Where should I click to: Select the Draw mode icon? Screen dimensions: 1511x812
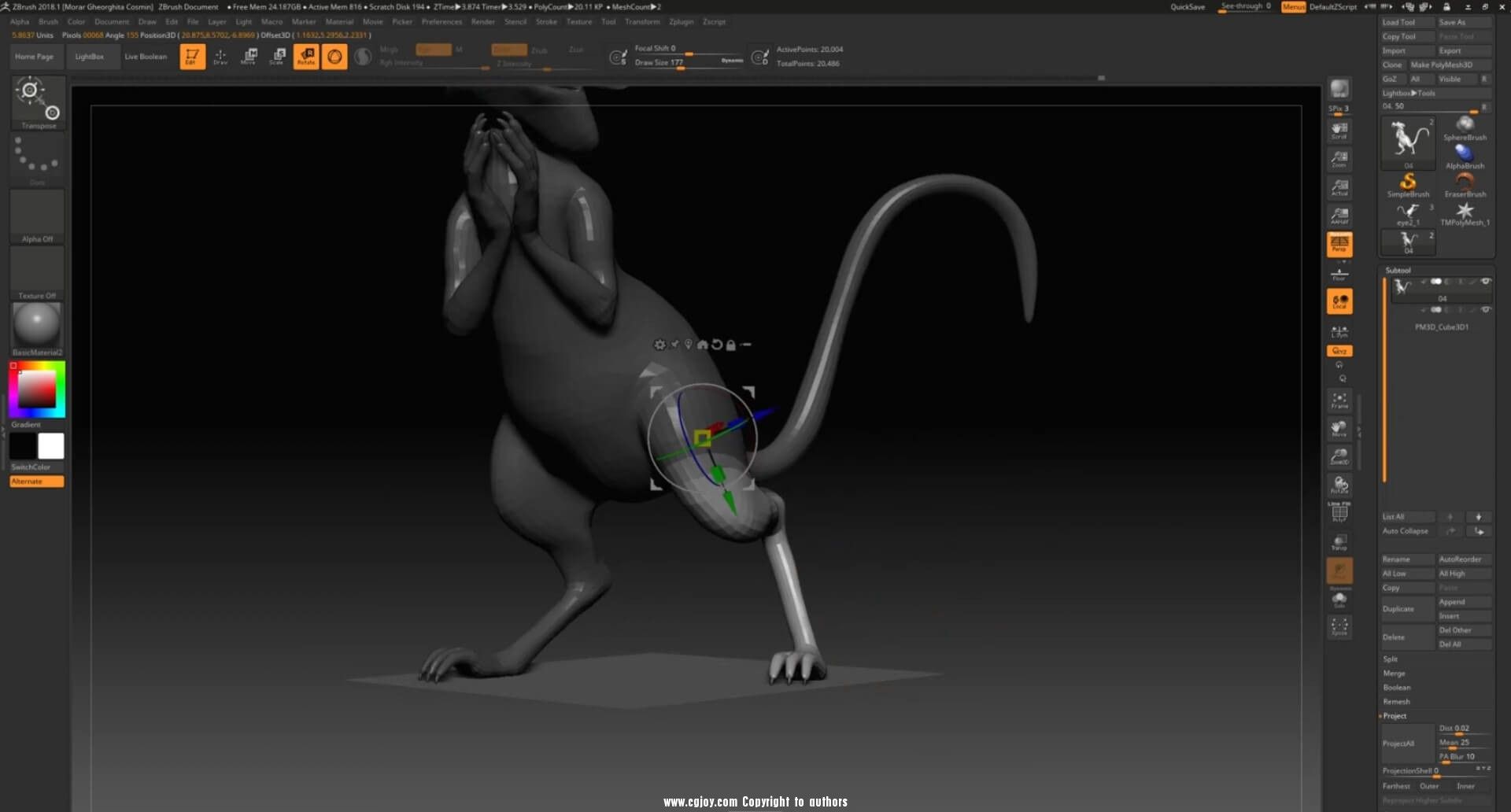(220, 57)
